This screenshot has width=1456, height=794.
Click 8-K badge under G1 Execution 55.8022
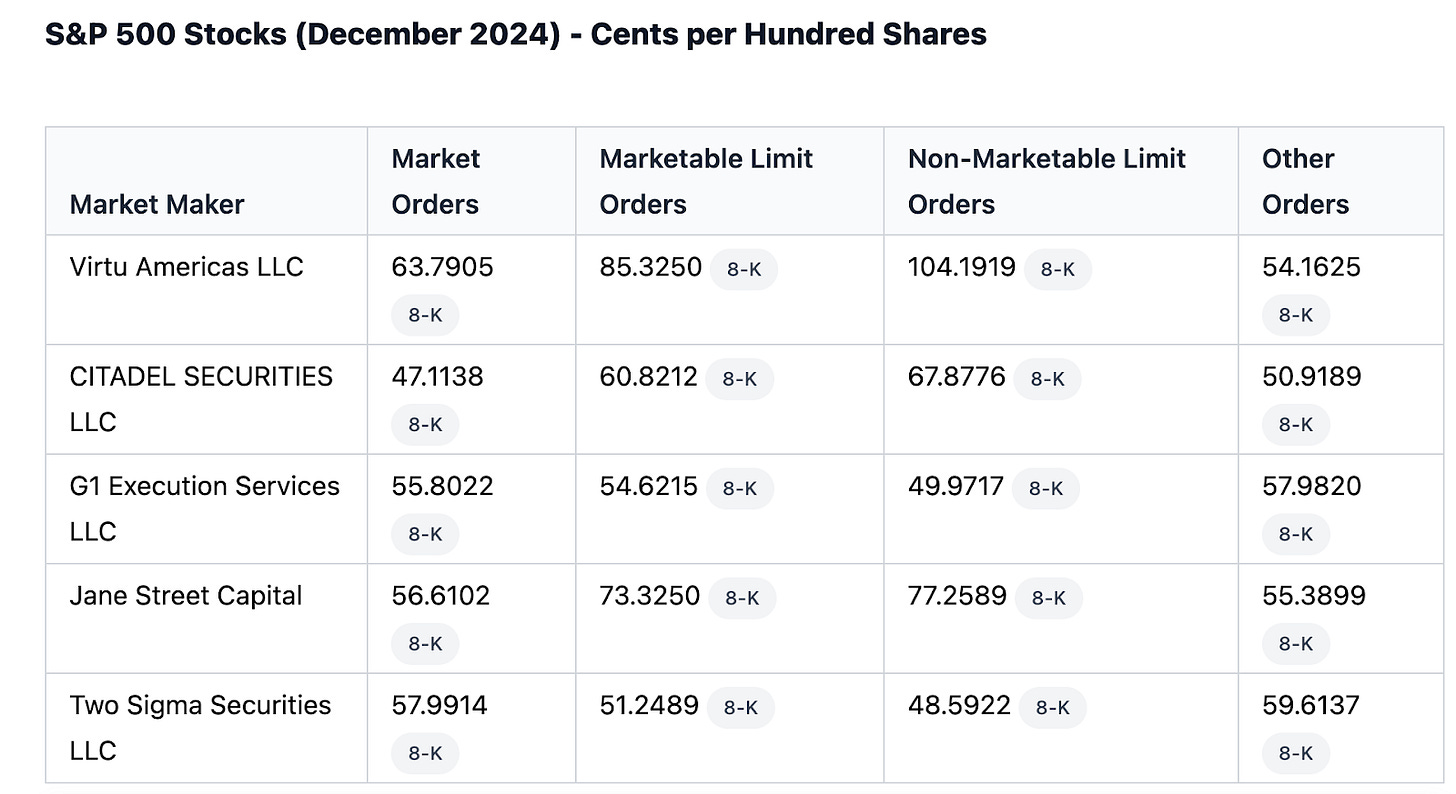coord(425,534)
